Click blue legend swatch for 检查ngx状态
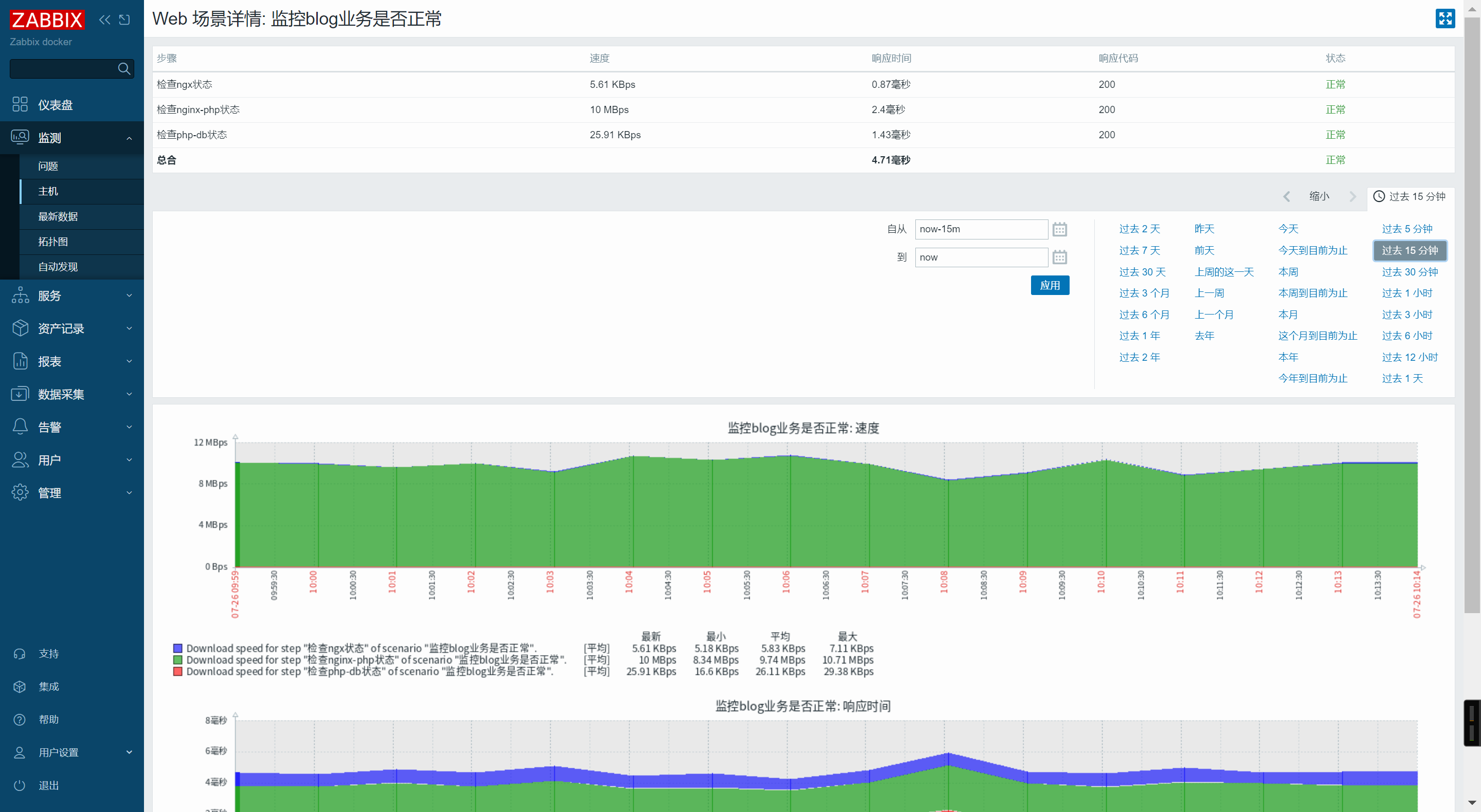 click(177, 648)
